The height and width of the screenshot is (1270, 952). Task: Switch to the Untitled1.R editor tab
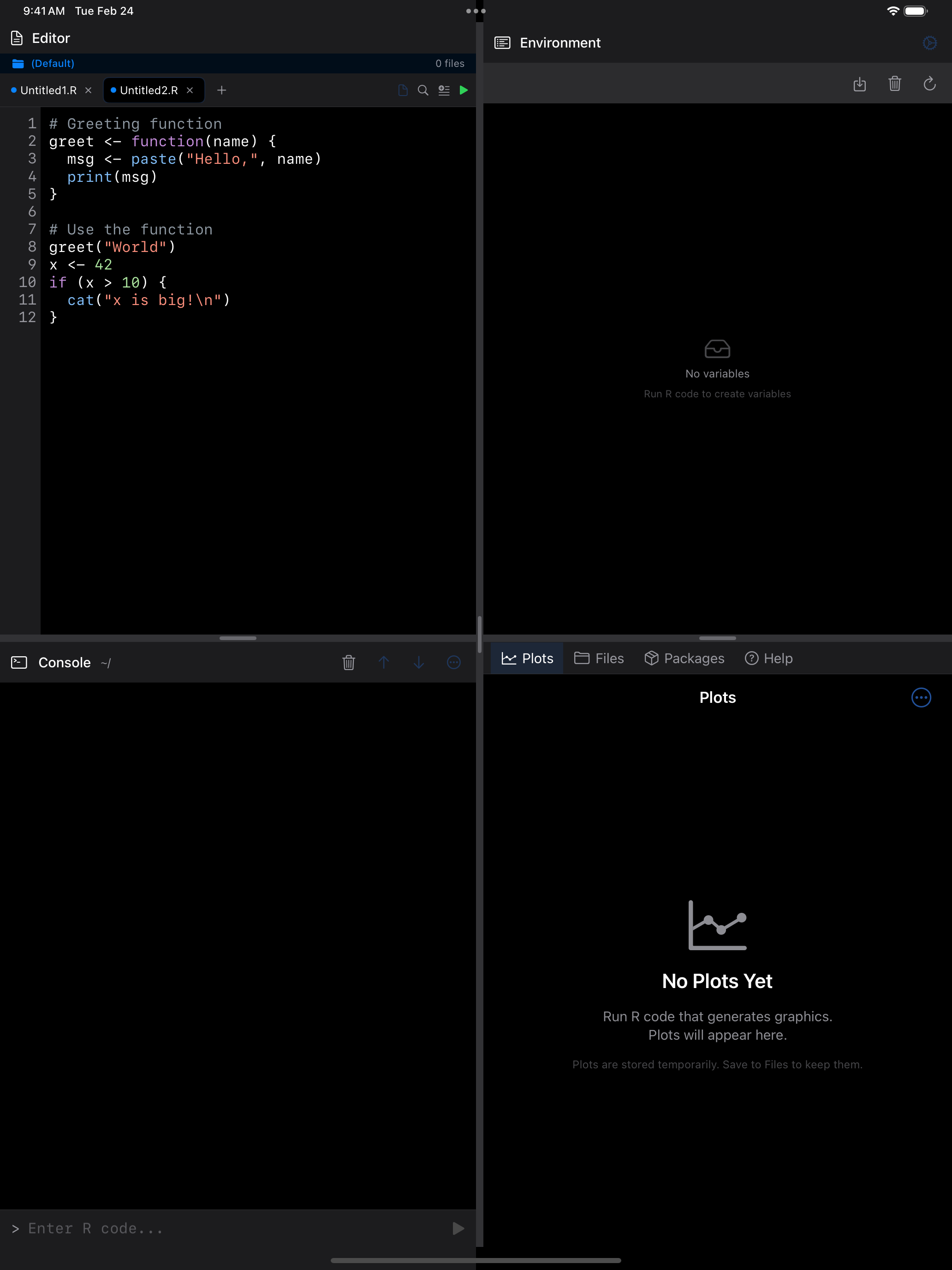[48, 90]
